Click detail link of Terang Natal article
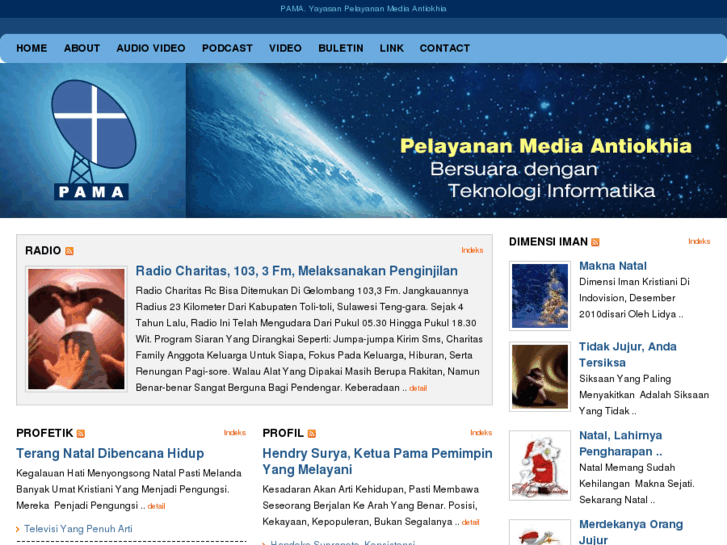This screenshot has width=727, height=545. click(x=156, y=506)
